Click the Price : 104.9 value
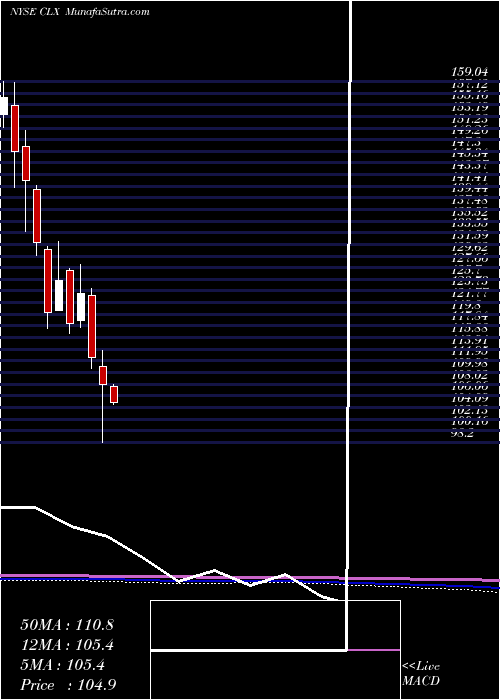This screenshot has width=500, height=700. 70,685
